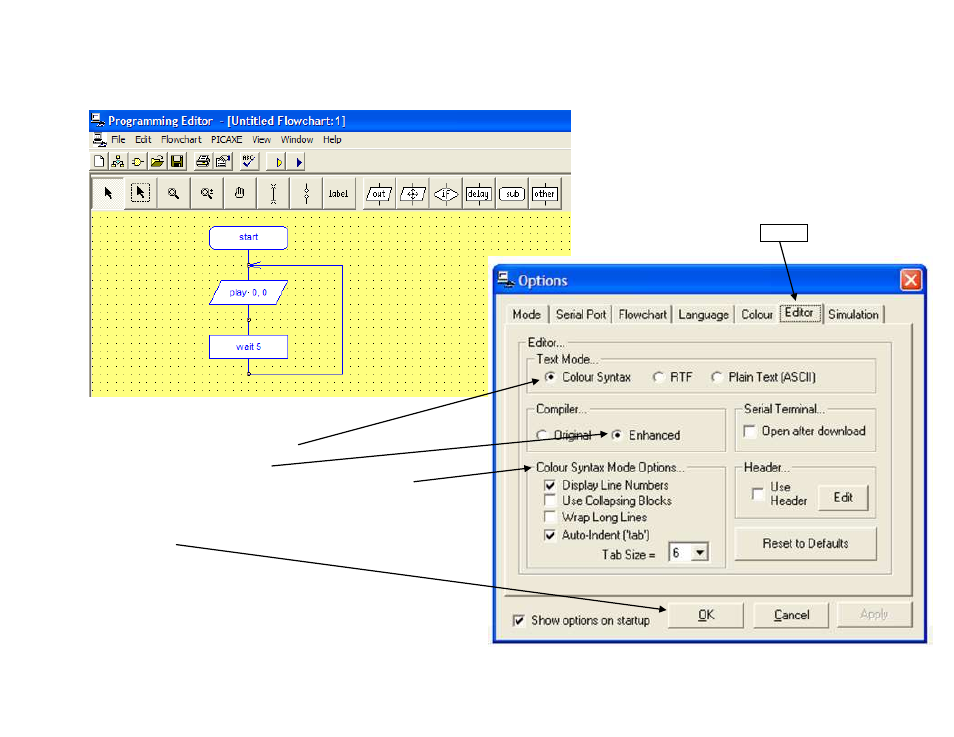Choose the dashed-box area select tool
Screen dimensions: 954x737
point(141,194)
